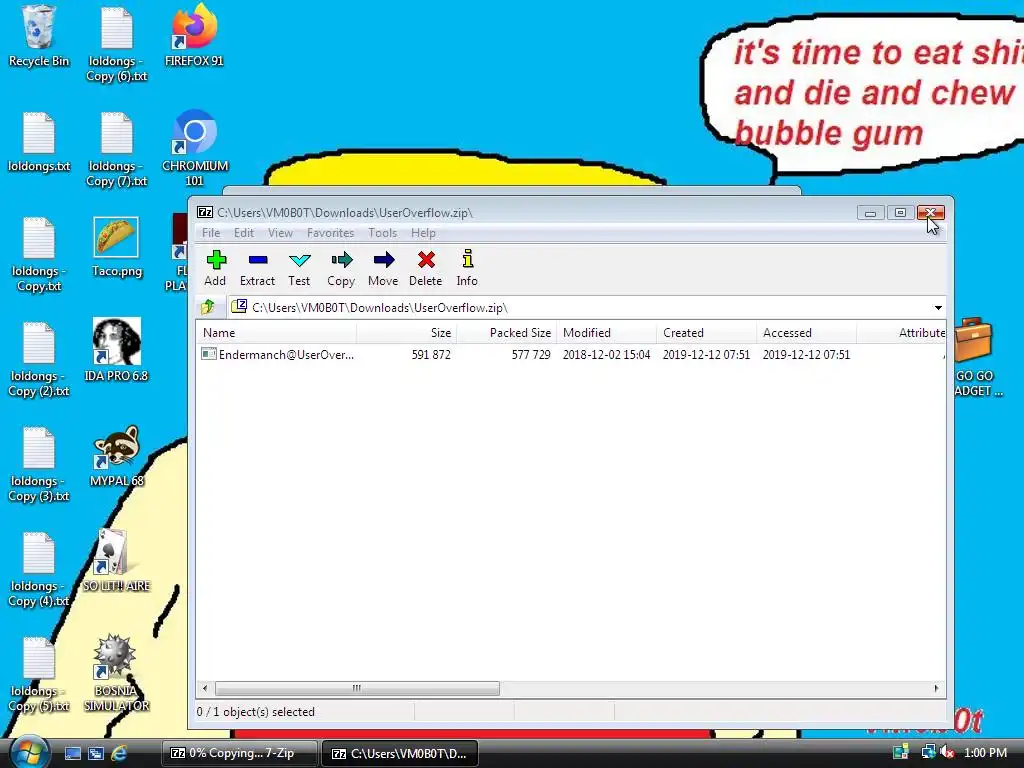Select loldongs - Copy (3).txt file
Screen dimensions: 1024x768
(39, 464)
